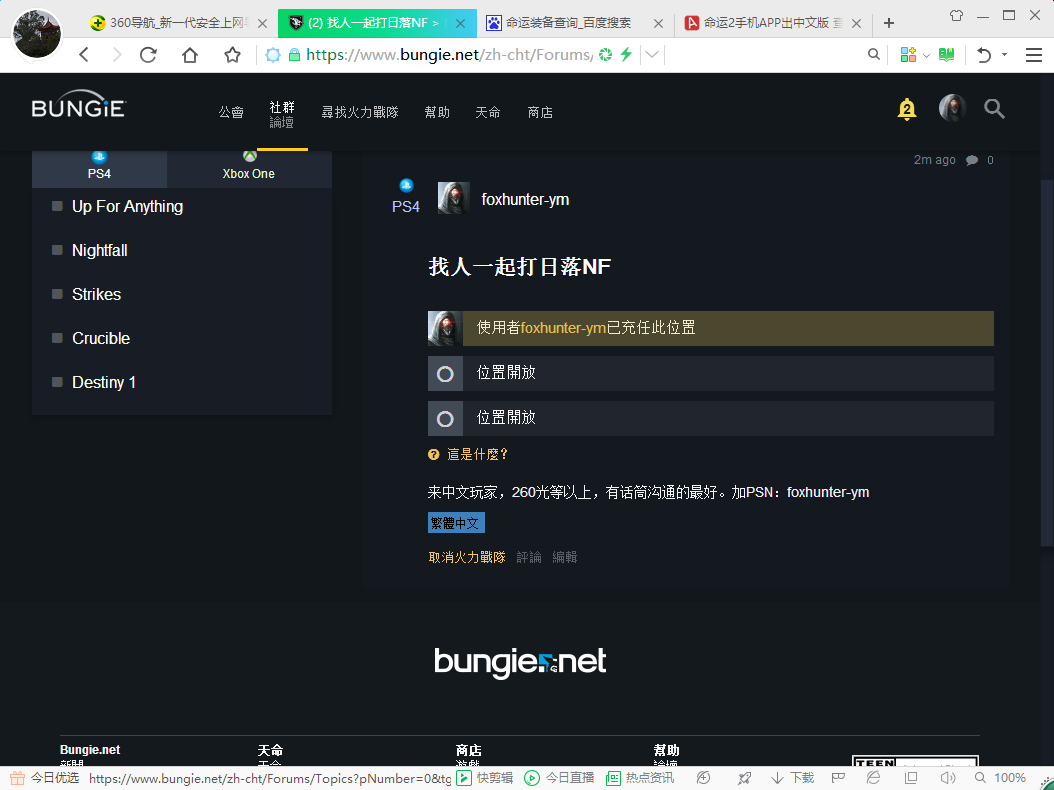Click the Bungie.net footer heading link
Image resolution: width=1054 pixels, height=790 pixels.
90,750
